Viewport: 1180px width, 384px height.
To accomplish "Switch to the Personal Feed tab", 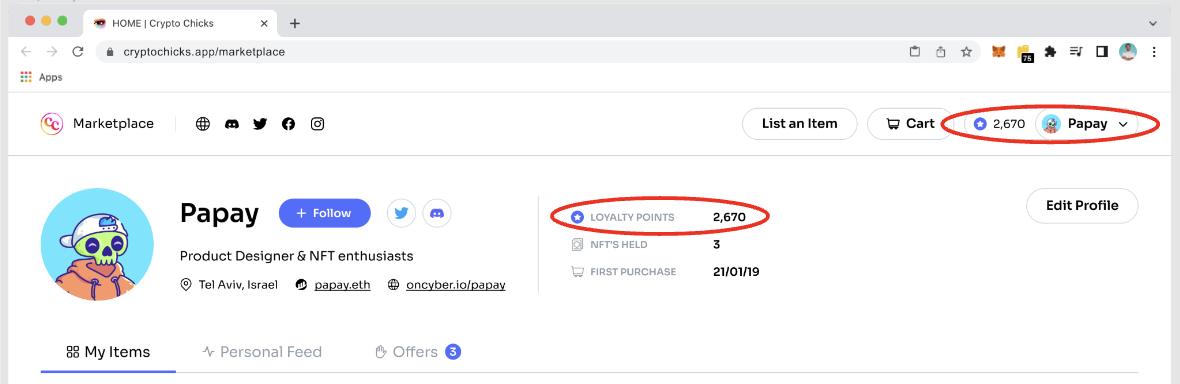I will coord(262,352).
